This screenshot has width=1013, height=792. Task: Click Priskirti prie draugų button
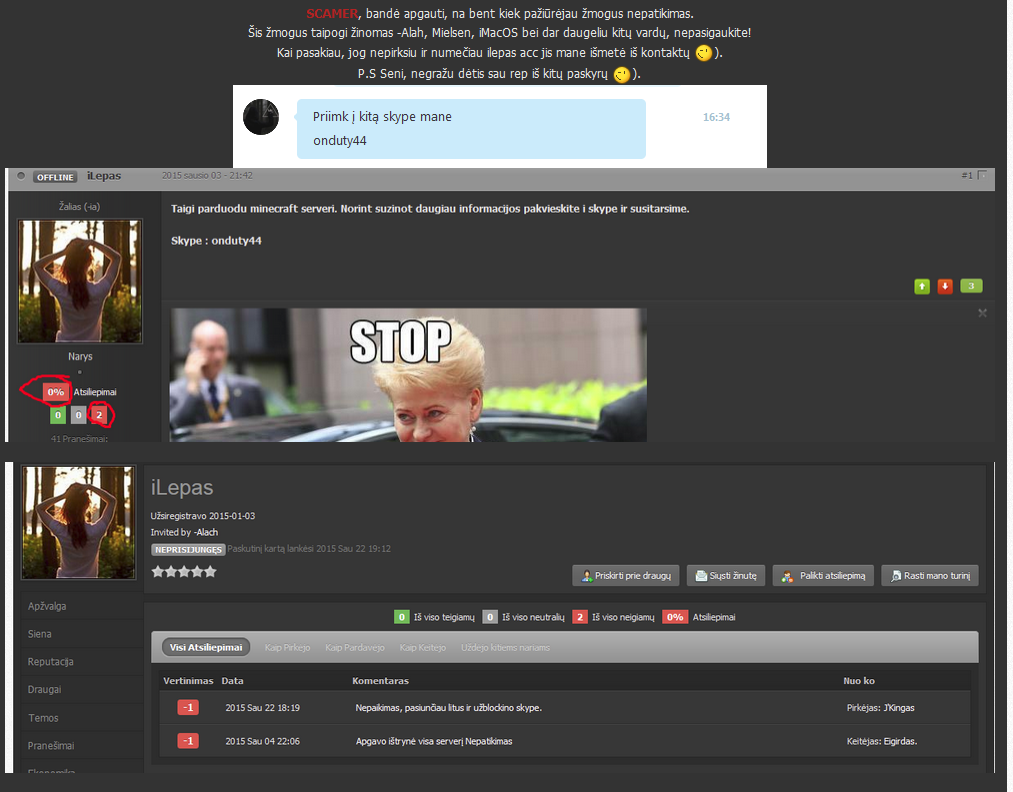point(625,576)
